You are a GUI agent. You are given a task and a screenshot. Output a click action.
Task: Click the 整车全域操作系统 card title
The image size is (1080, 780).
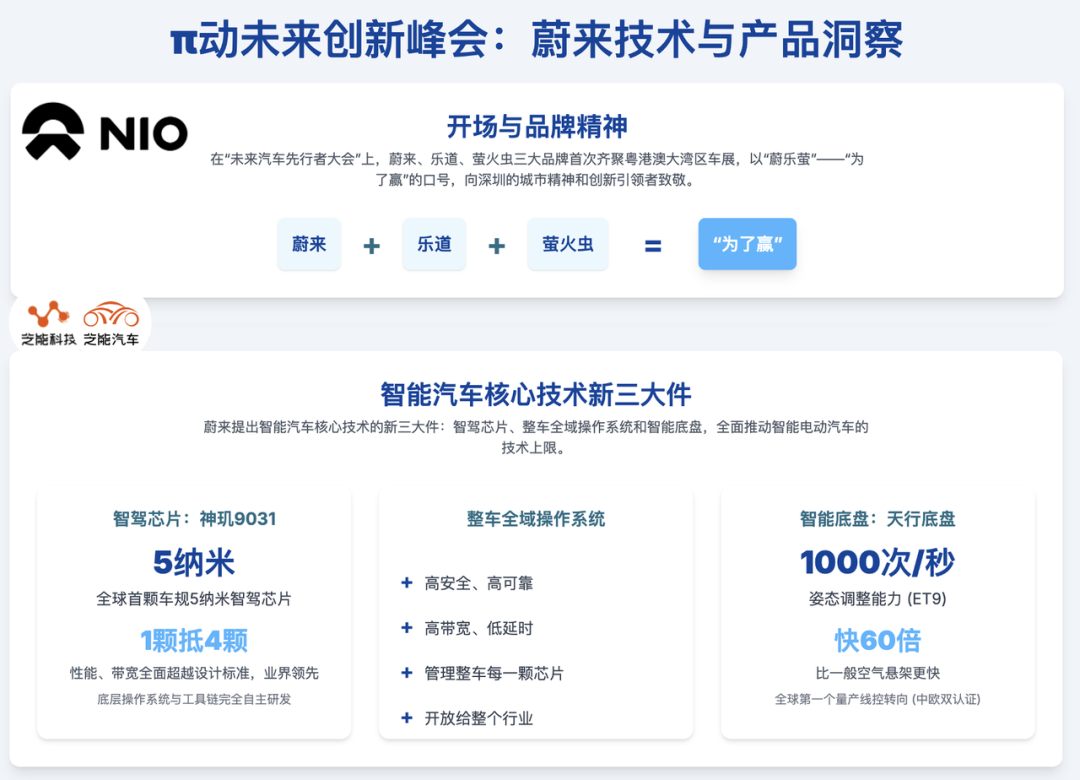coord(536,519)
